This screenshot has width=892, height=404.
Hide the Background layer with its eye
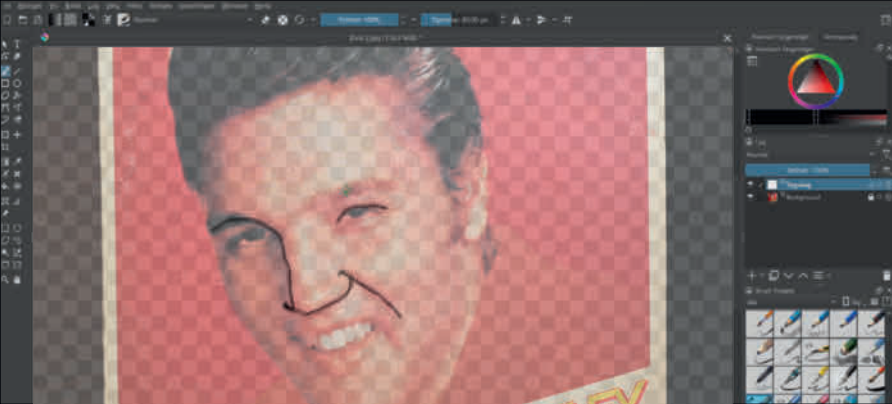coord(751,197)
